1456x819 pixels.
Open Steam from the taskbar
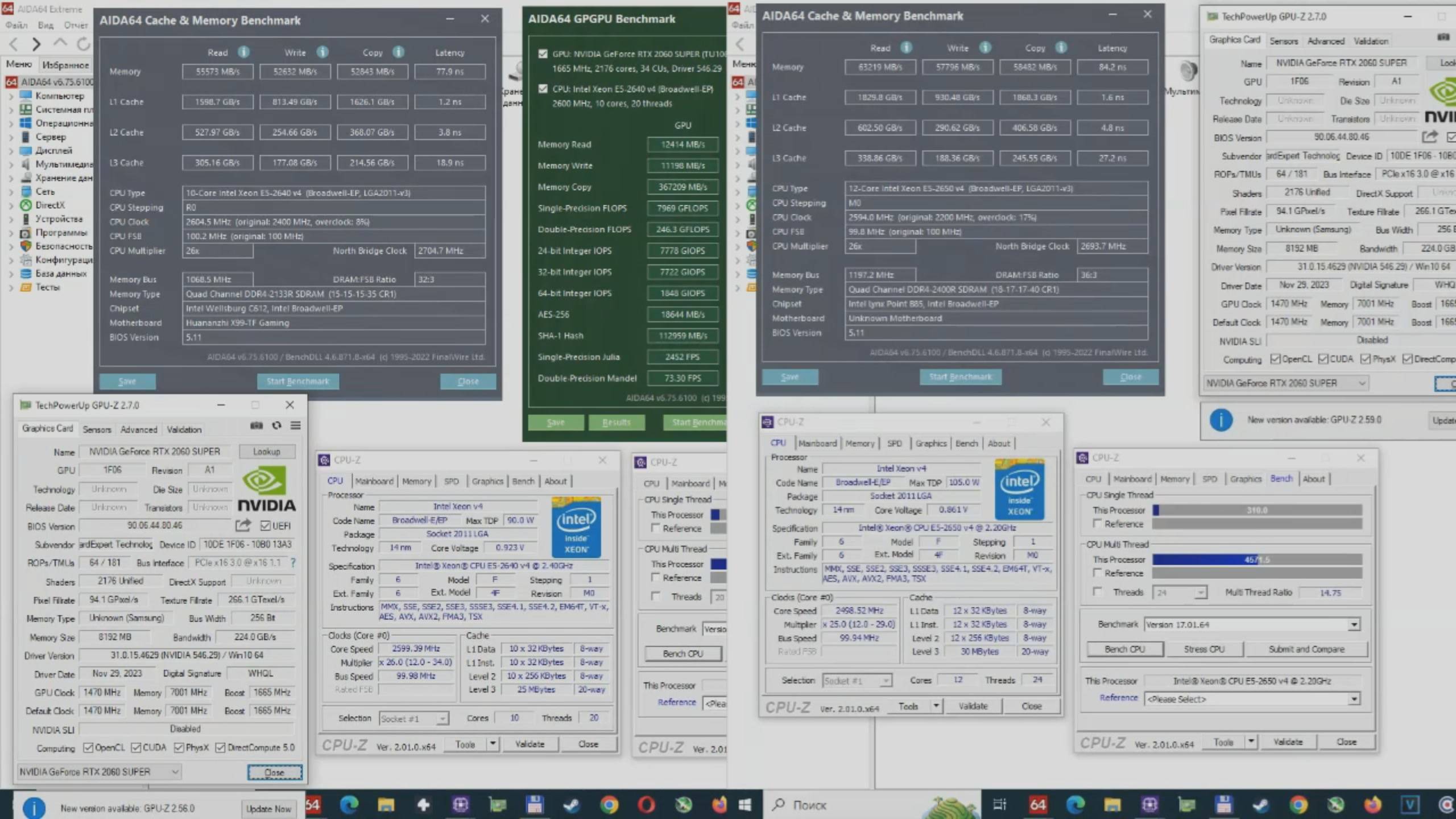click(571, 805)
